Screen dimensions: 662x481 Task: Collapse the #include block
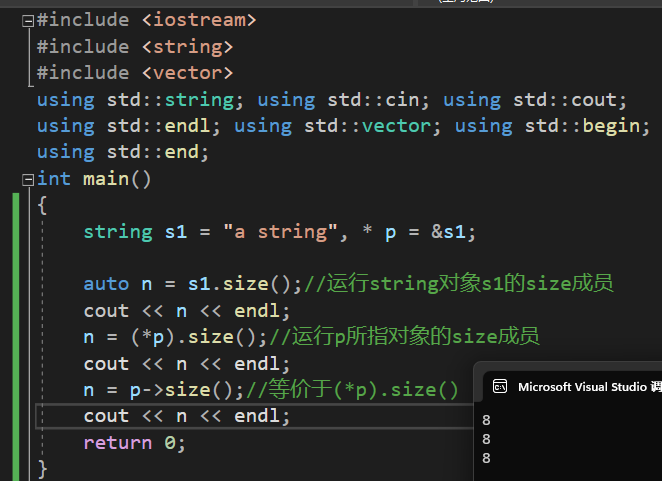point(27,20)
